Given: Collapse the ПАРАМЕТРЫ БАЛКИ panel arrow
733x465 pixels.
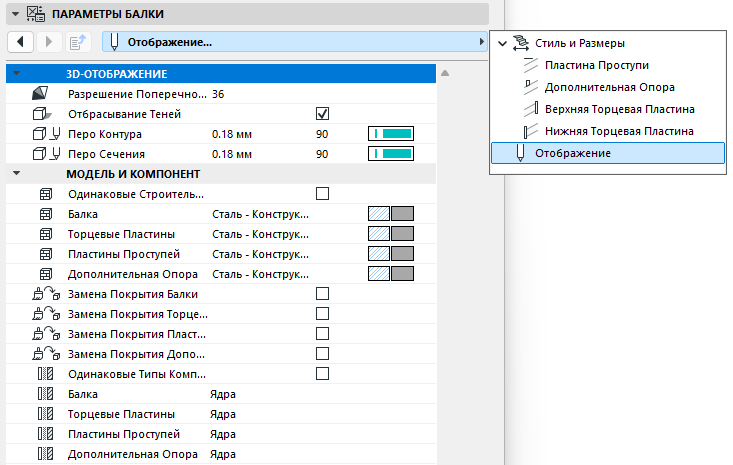Looking at the screenshot, I should click(x=15, y=14).
